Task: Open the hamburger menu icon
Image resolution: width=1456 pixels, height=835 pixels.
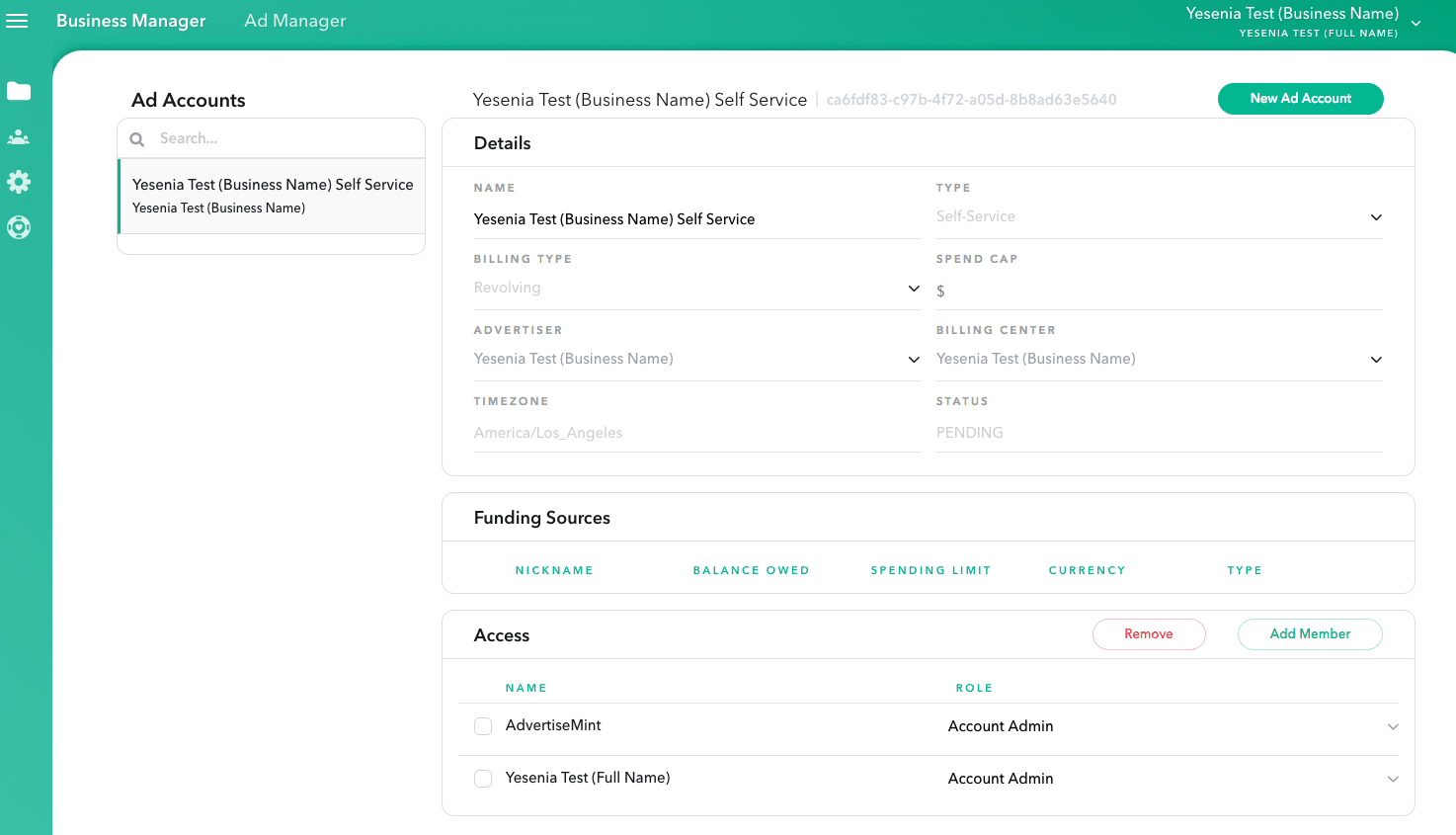Action: [x=17, y=21]
